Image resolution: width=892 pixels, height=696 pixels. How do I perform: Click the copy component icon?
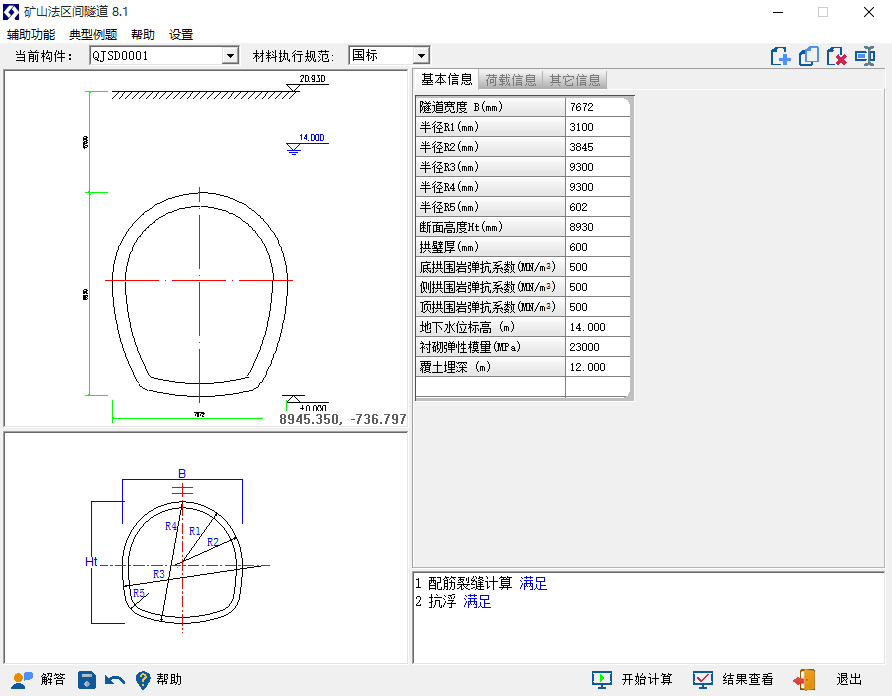[808, 56]
